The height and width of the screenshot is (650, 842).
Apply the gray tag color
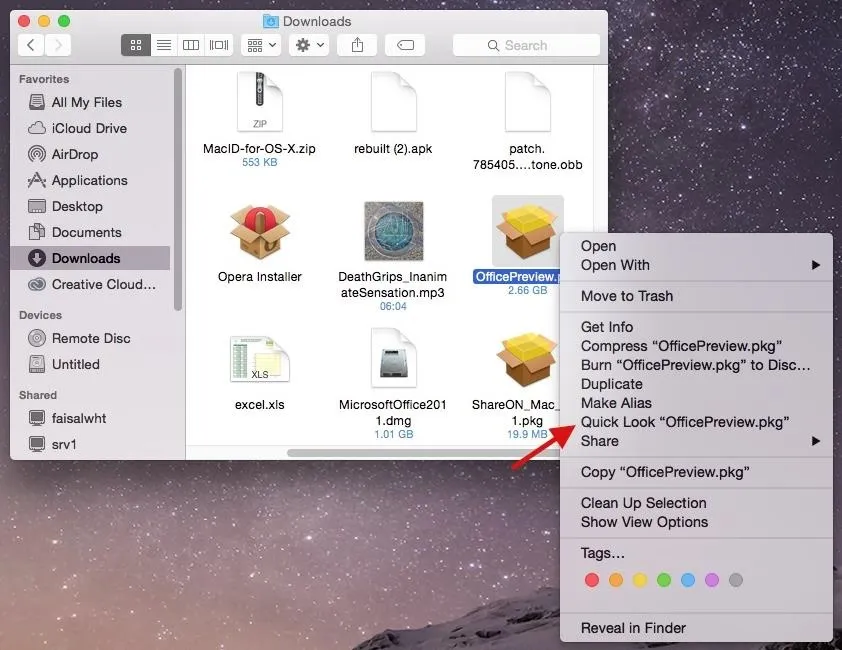[x=736, y=580]
